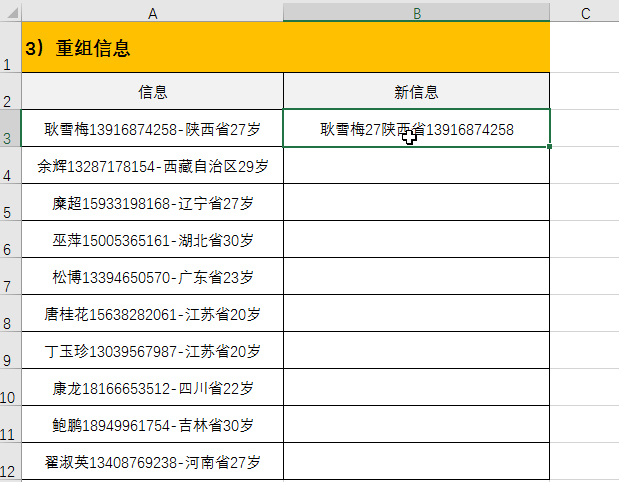Select row 12 header
Image resolution: width=619 pixels, height=482 pixels.
pos(11,461)
